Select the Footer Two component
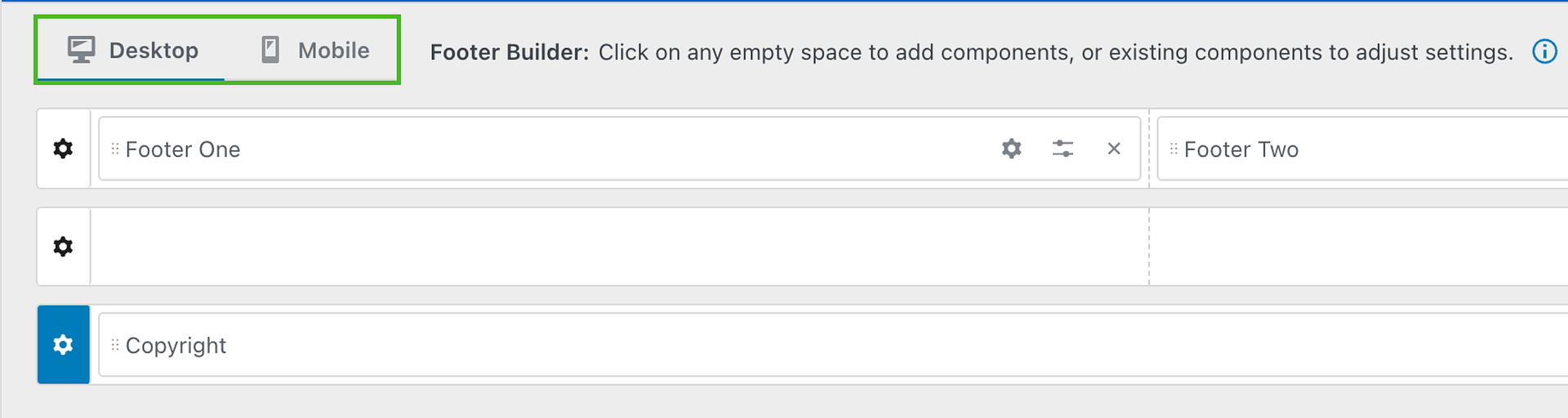The width and height of the screenshot is (1568, 418). (x=1241, y=149)
